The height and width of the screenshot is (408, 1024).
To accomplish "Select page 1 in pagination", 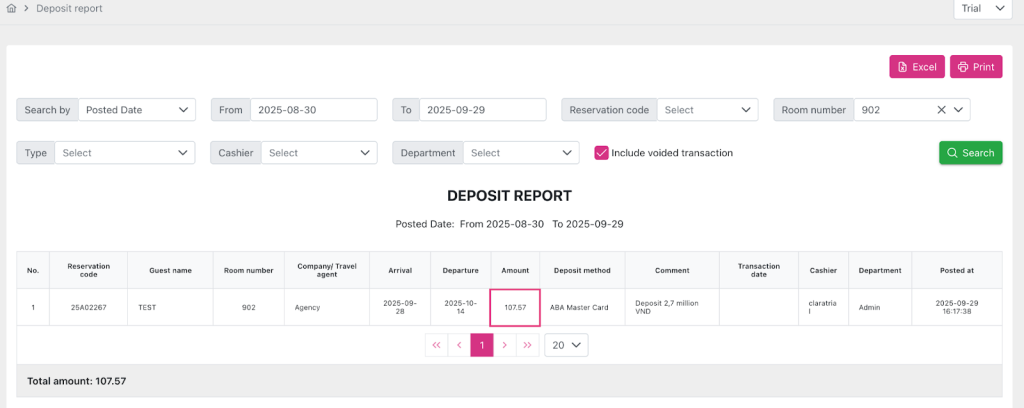I will pyautogui.click(x=482, y=345).
